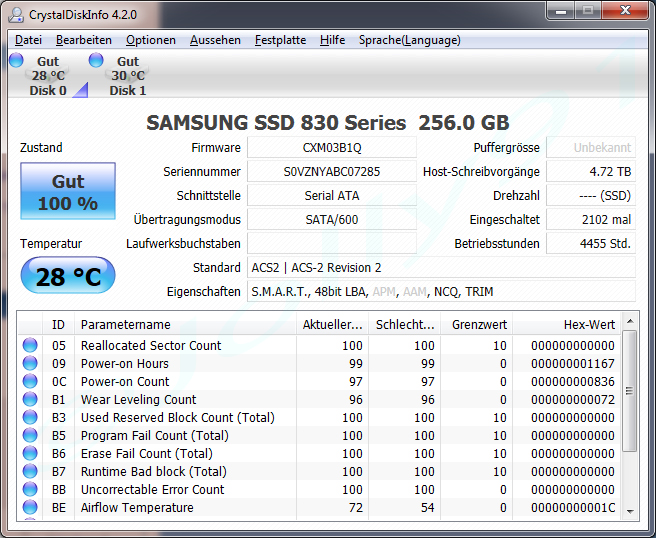Click status orb for Runtime Bad block
This screenshot has width=656, height=538.
pyautogui.click(x=30, y=471)
